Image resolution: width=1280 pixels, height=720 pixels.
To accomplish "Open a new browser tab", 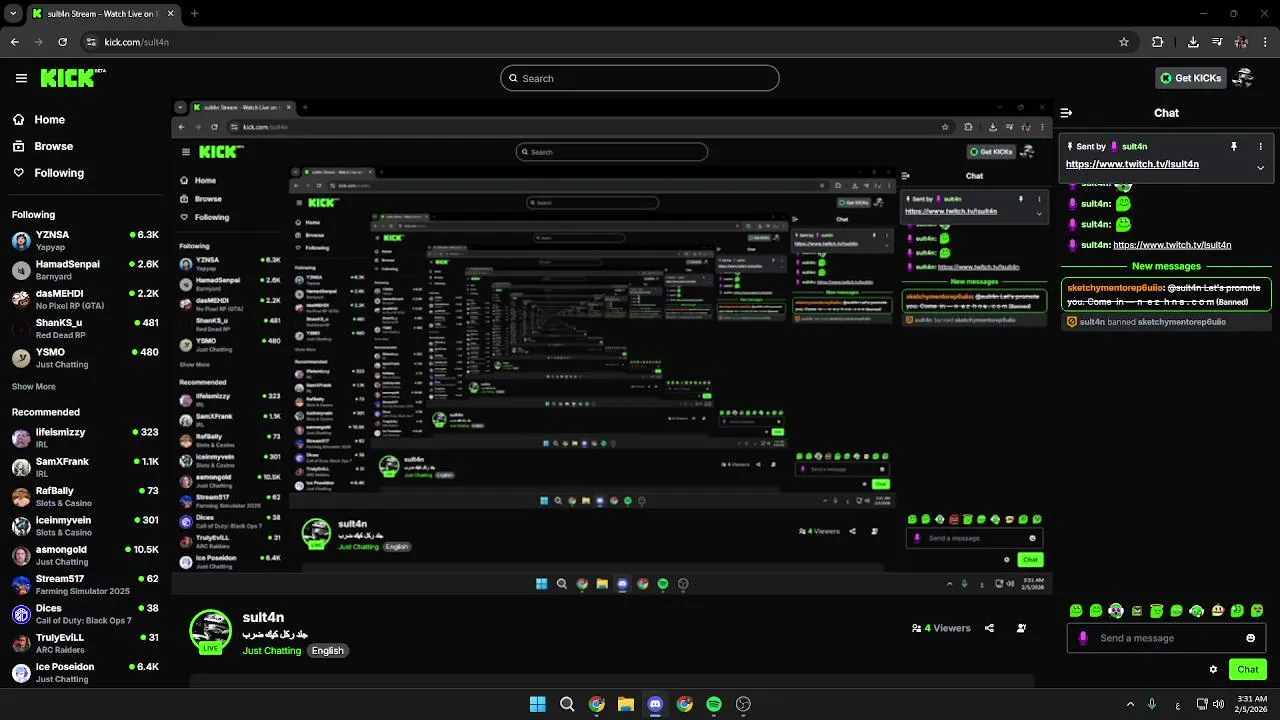I will (194, 14).
